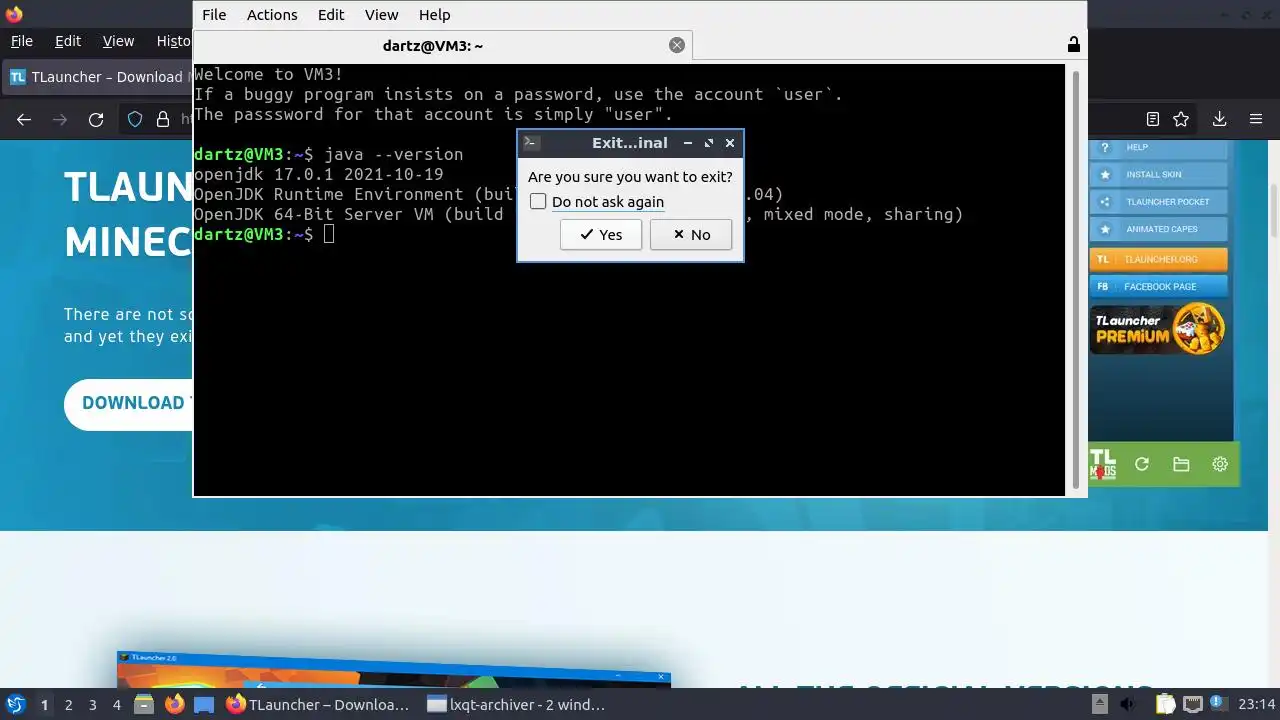Open the terminal View menu
Viewport: 1280px width, 720px height.
tap(381, 15)
